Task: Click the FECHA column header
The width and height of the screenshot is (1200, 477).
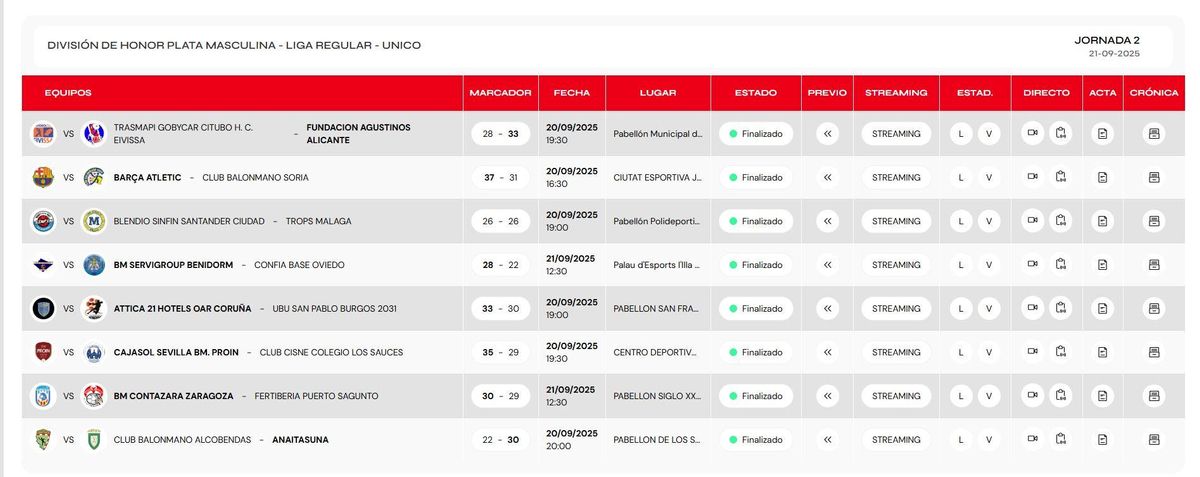Action: pyautogui.click(x=572, y=93)
